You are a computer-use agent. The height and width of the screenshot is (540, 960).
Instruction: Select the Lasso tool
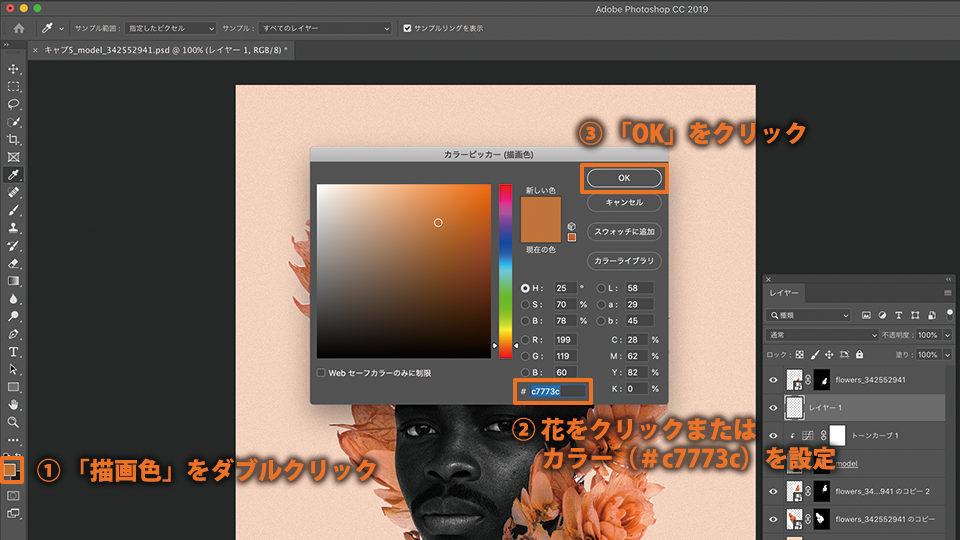pyautogui.click(x=13, y=105)
